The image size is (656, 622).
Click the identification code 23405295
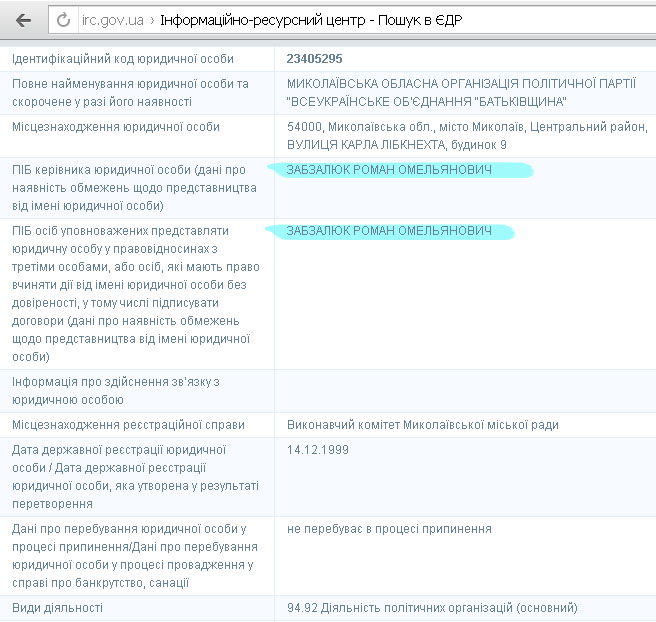click(315, 59)
